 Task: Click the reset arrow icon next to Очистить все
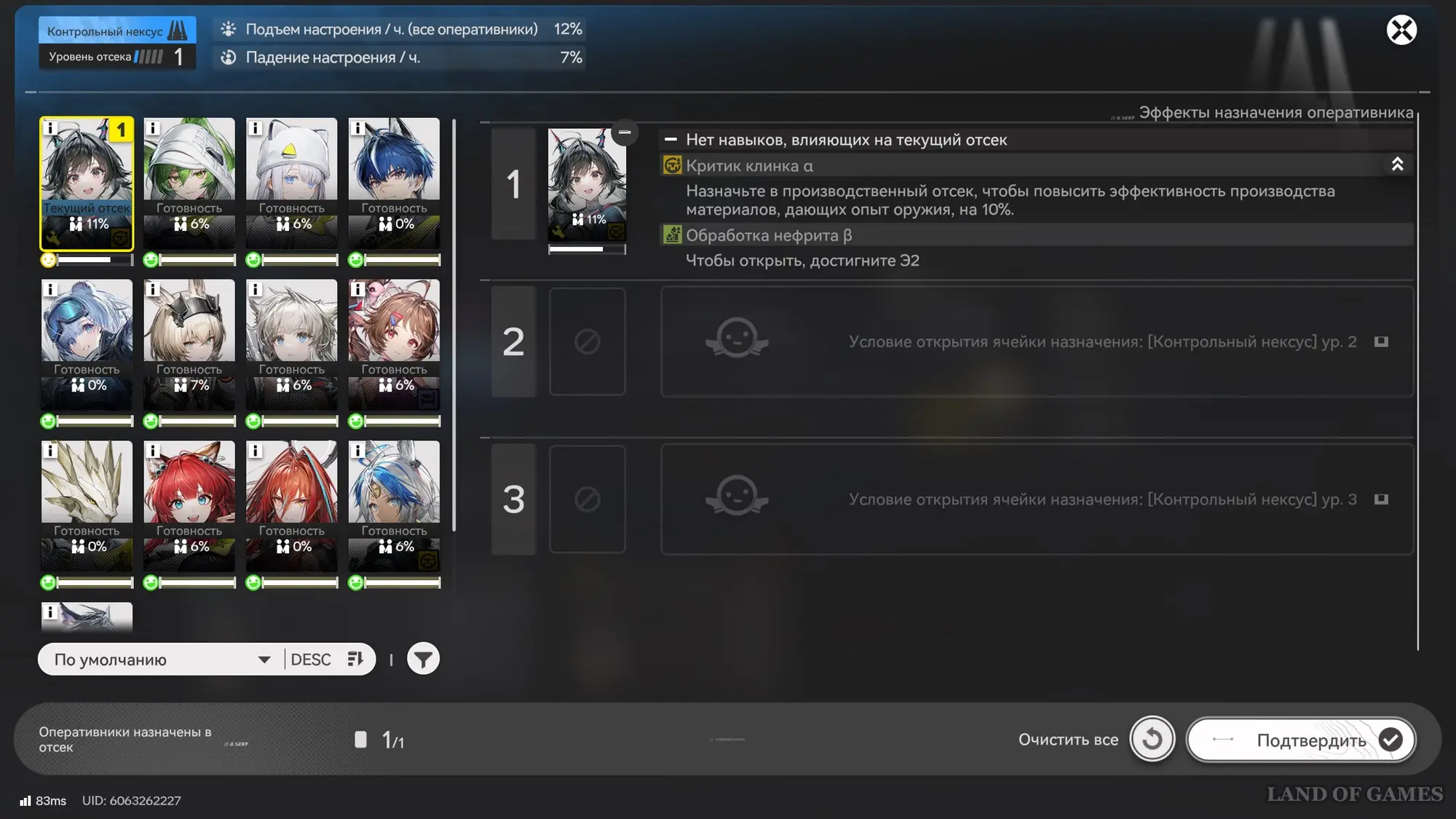tap(1152, 739)
